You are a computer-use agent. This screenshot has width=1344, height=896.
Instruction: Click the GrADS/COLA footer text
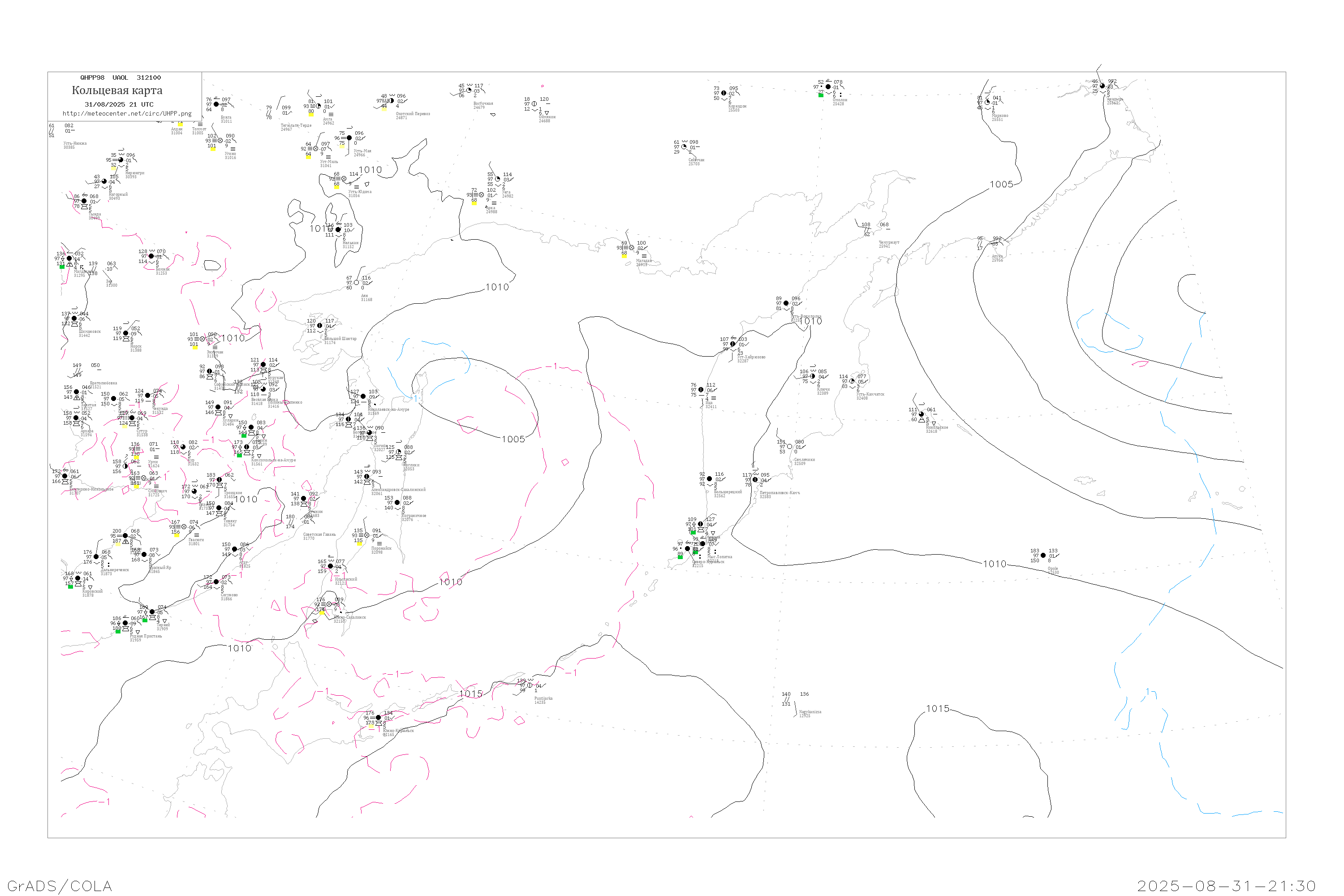[x=60, y=886]
